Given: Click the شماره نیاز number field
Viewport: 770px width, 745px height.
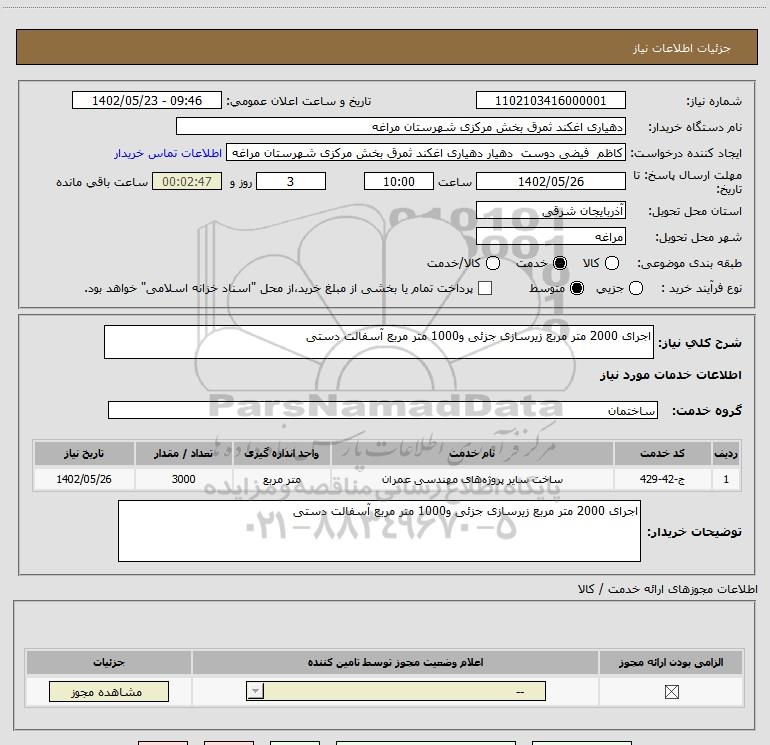Looking at the screenshot, I should tap(550, 100).
